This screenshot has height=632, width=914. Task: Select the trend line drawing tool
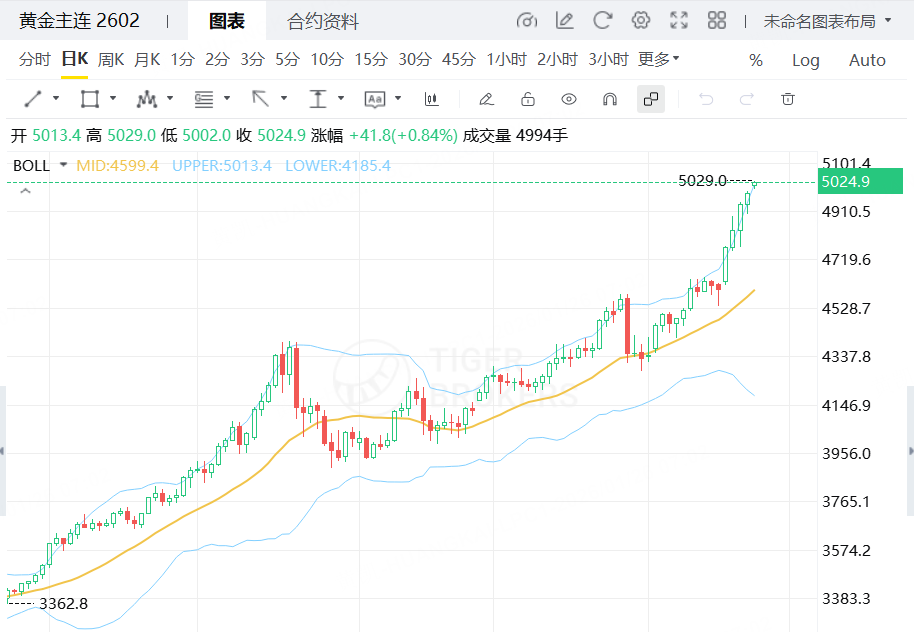(x=33, y=99)
